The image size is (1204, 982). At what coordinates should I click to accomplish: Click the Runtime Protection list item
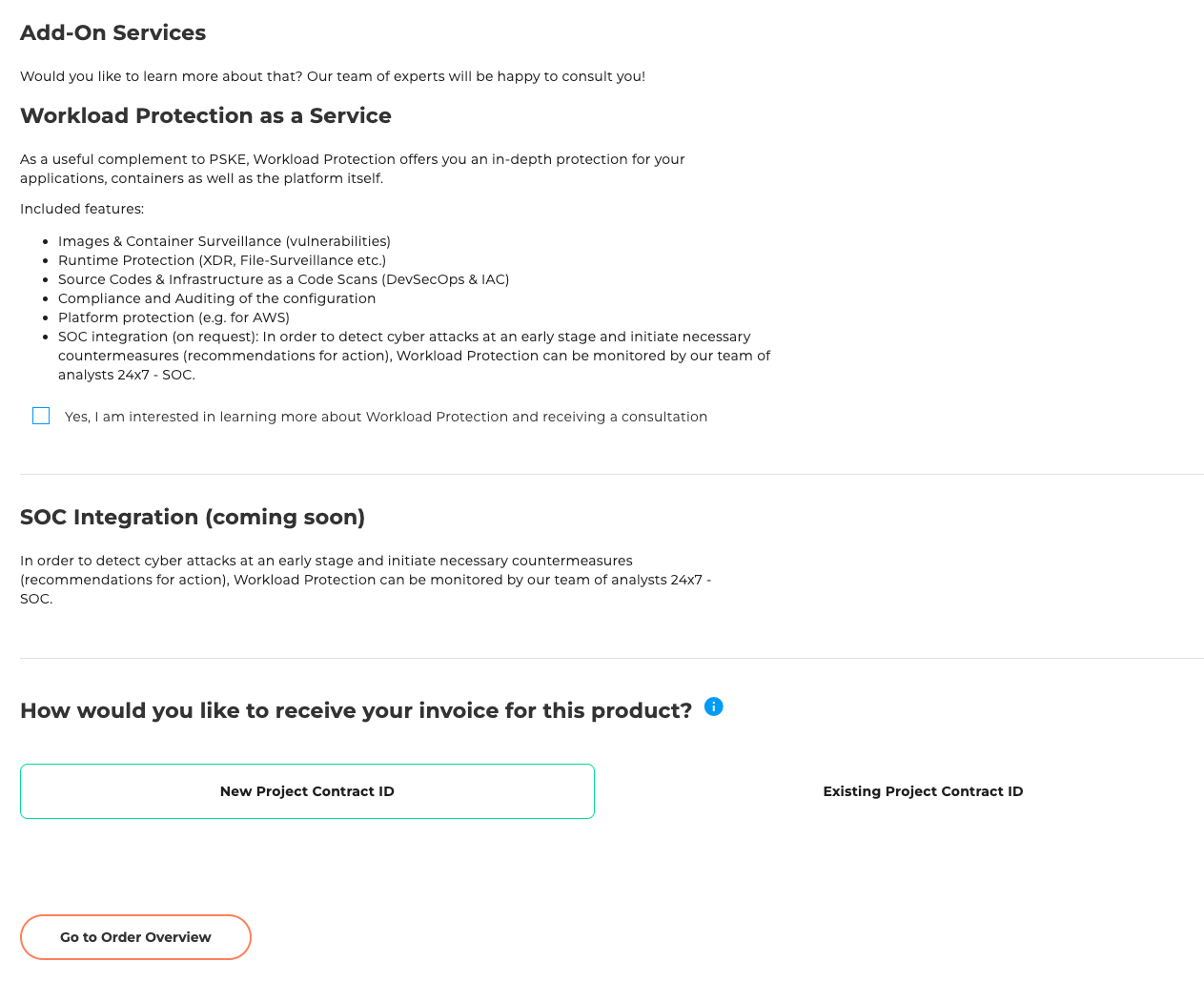[x=221, y=260]
